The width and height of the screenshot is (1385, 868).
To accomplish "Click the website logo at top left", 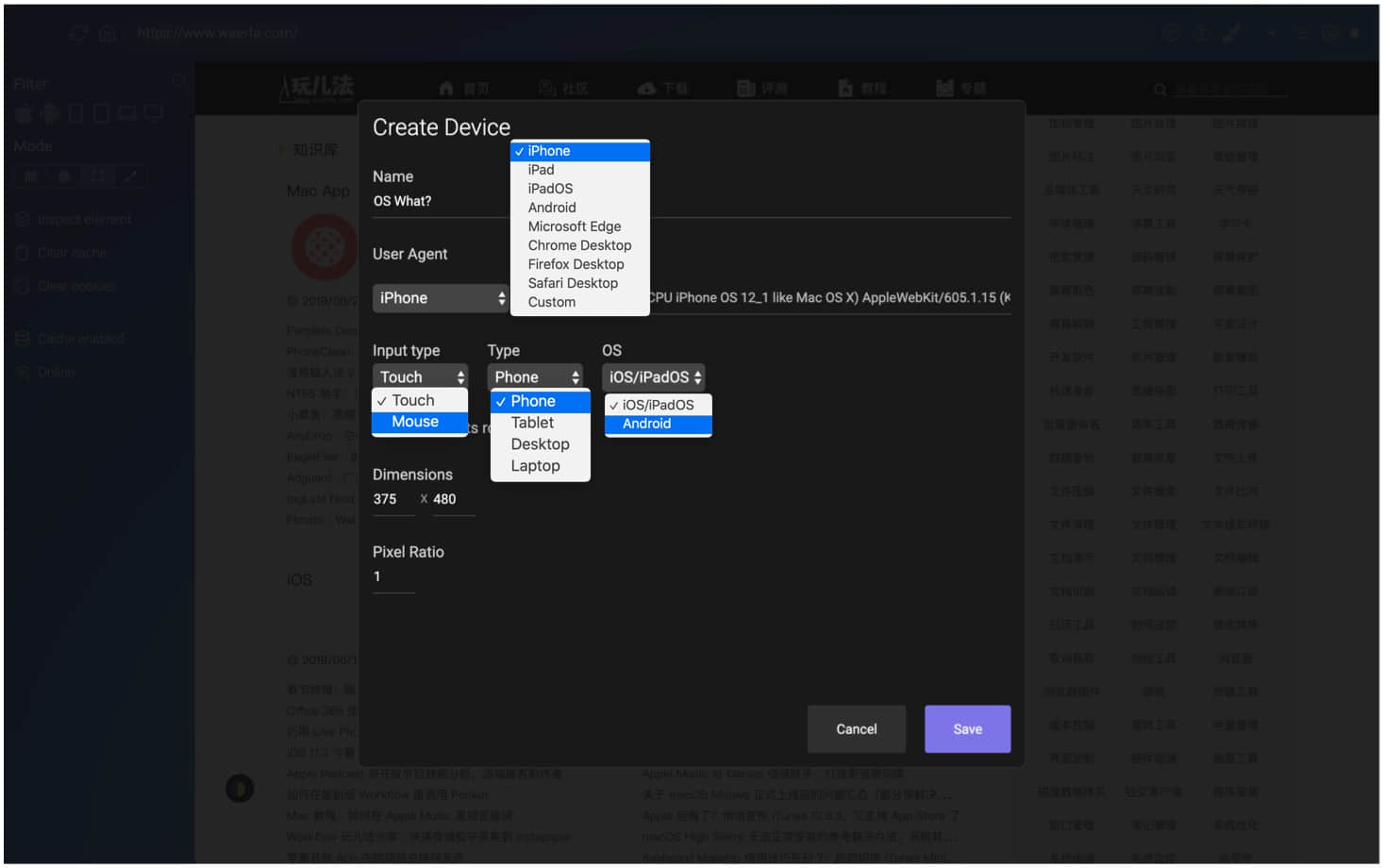I will tap(317, 88).
